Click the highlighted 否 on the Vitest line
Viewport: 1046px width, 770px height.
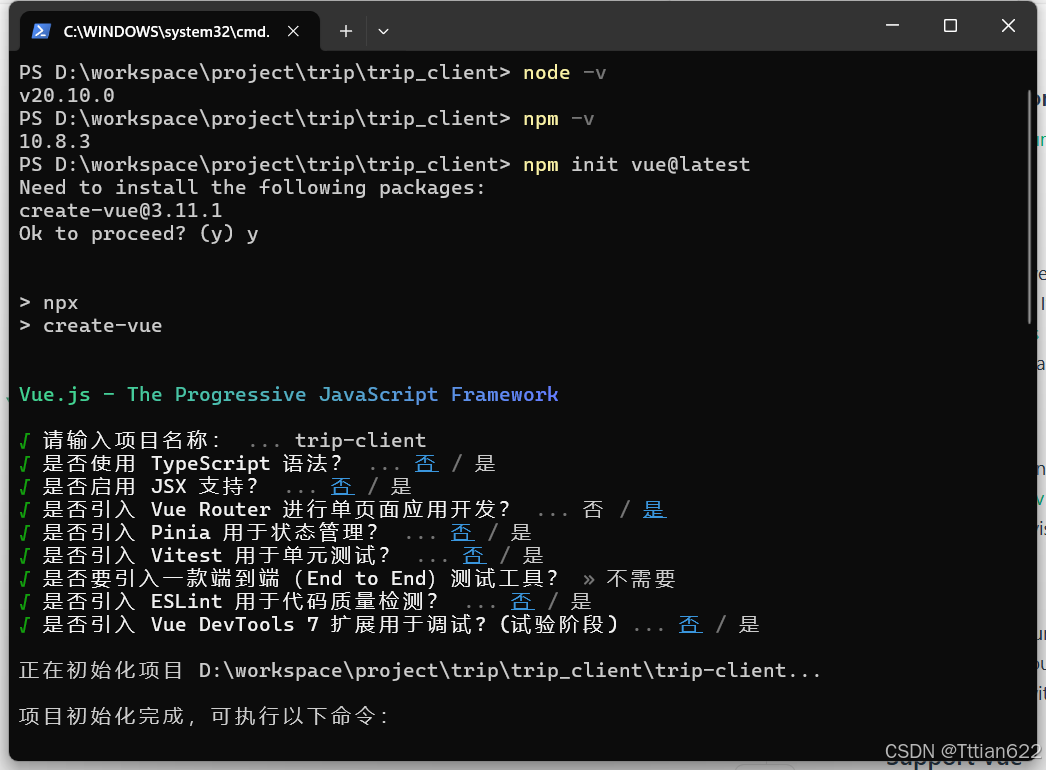475,555
